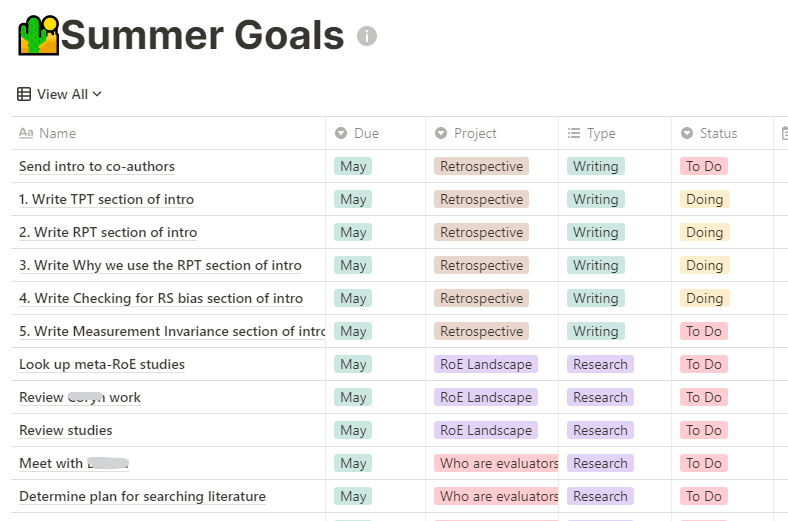Expand the View All dropdown chevron
This screenshot has height=521, width=788.
click(97, 94)
